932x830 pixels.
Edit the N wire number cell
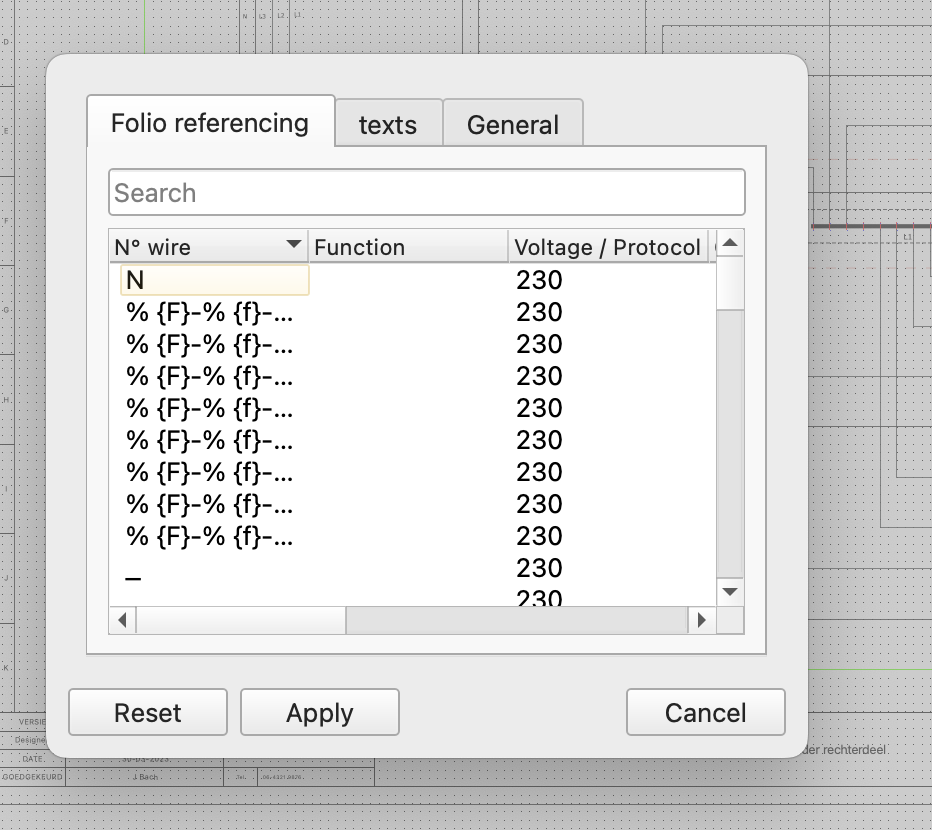214,281
